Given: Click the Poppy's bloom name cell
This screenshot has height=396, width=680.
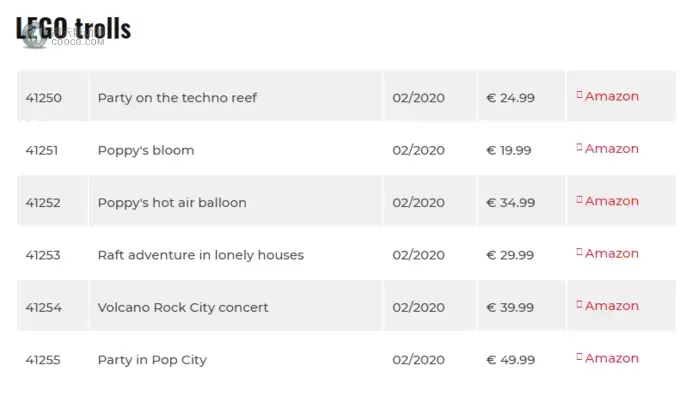Looking at the screenshot, I should point(235,148).
